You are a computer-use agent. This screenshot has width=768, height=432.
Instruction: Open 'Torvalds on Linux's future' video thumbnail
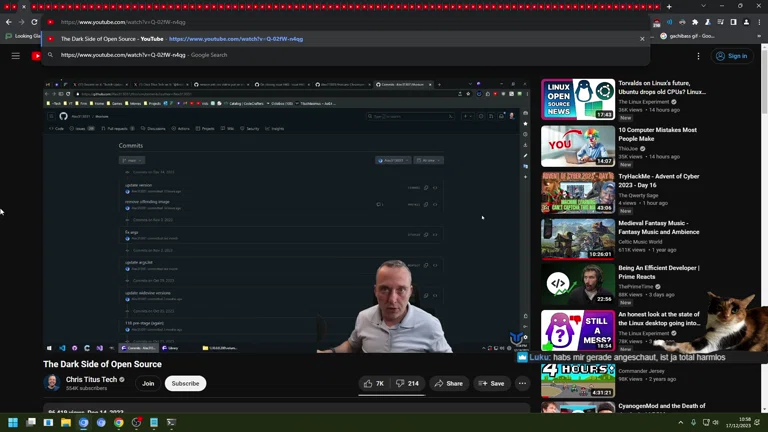tap(578, 99)
